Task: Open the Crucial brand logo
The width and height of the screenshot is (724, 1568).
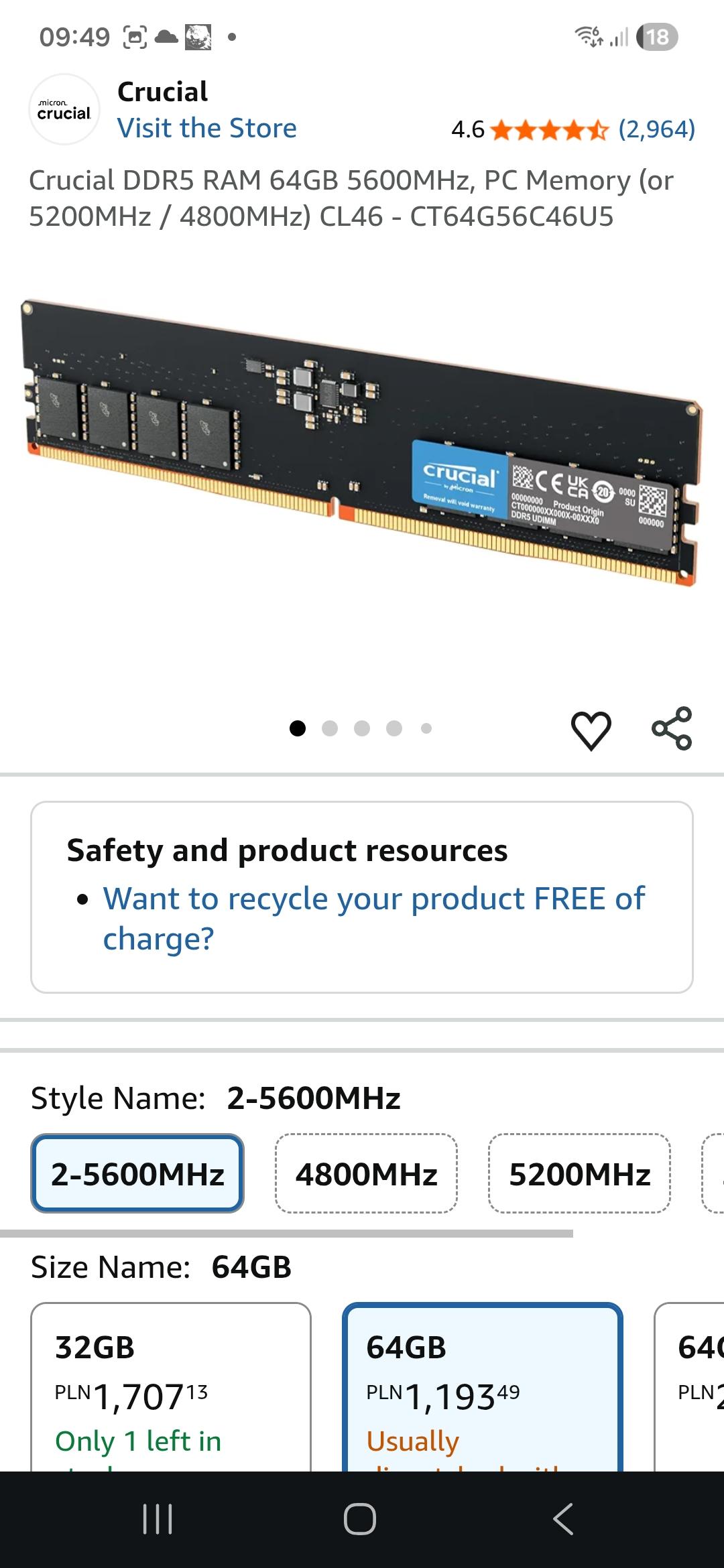Action: pyautogui.click(x=64, y=109)
